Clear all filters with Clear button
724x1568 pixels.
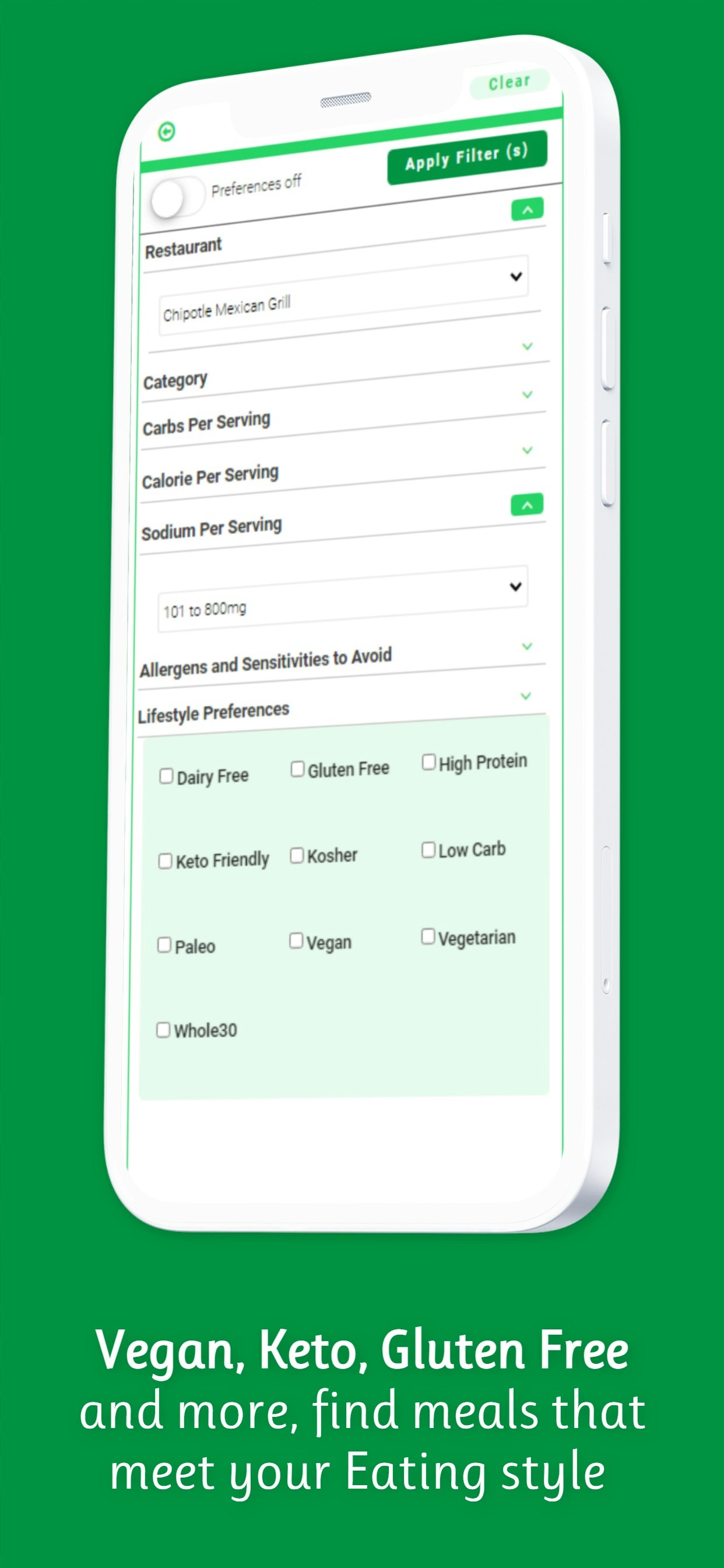(x=509, y=82)
